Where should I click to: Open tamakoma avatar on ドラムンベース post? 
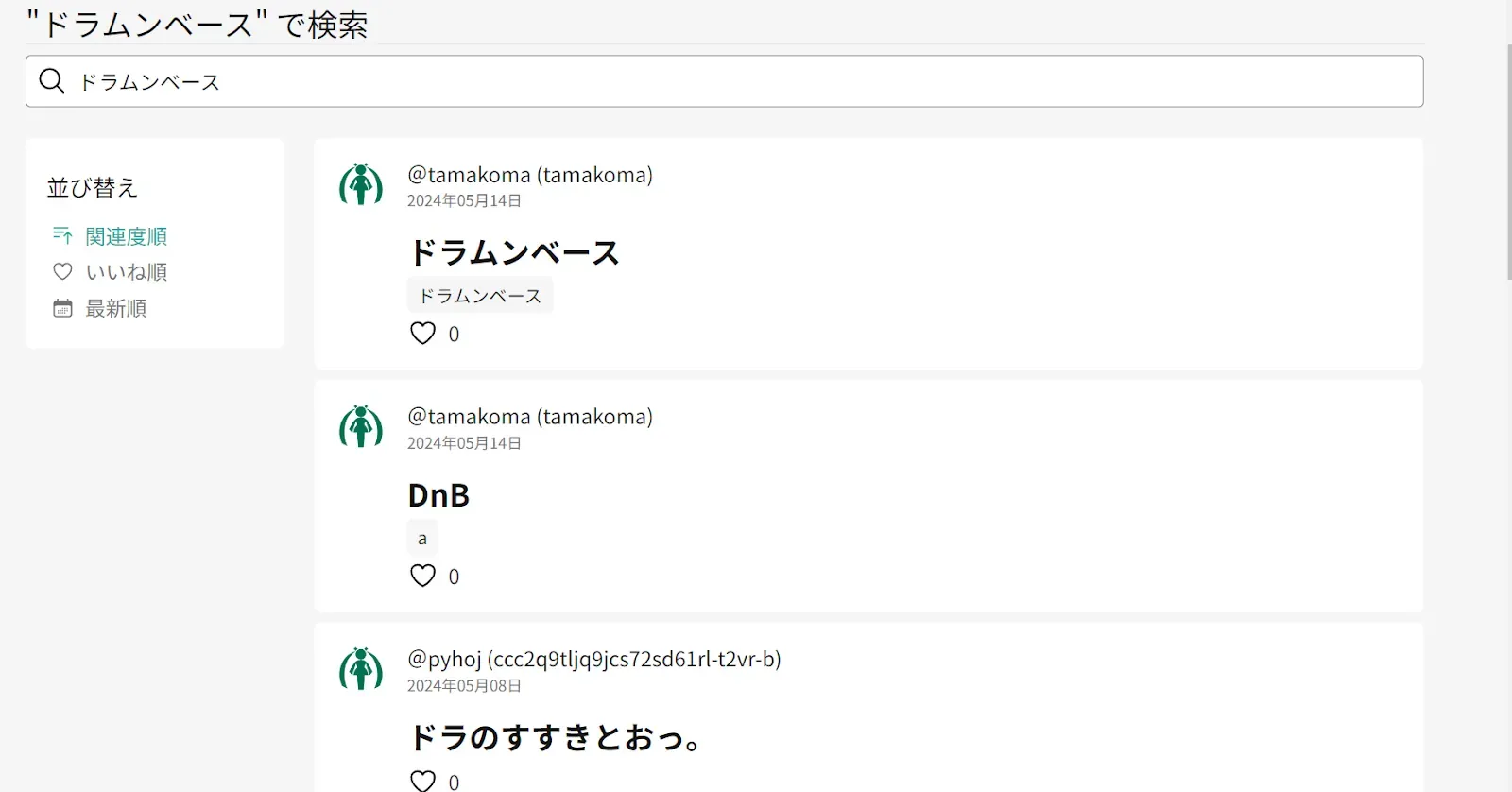[x=361, y=185]
